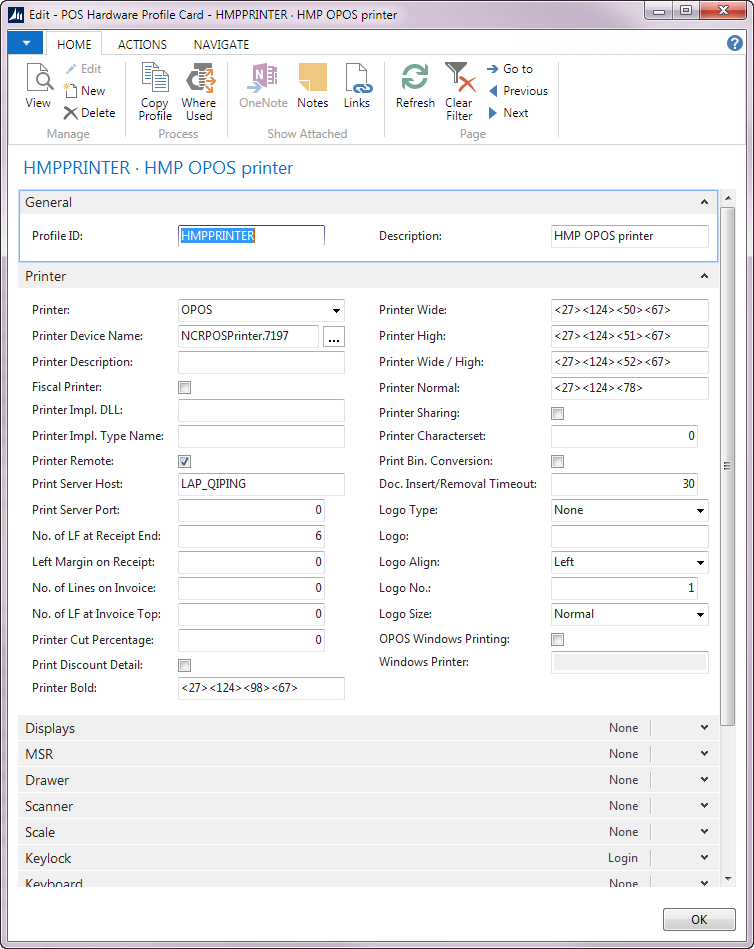Open the NAVIGATE ribbon tab
The image size is (754, 949).
[221, 44]
